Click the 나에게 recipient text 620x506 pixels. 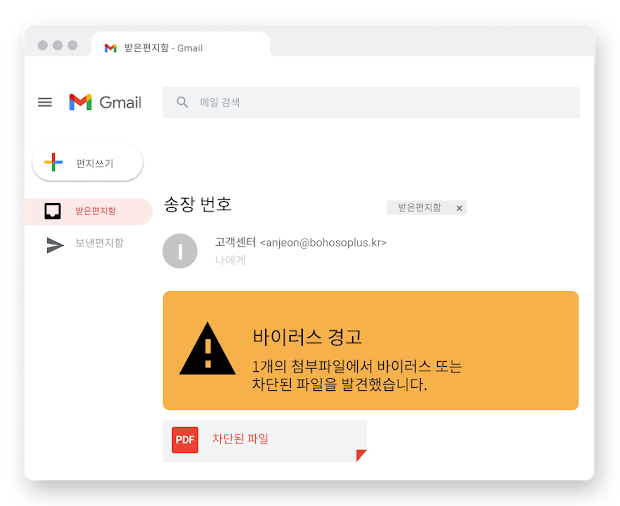coord(231,260)
